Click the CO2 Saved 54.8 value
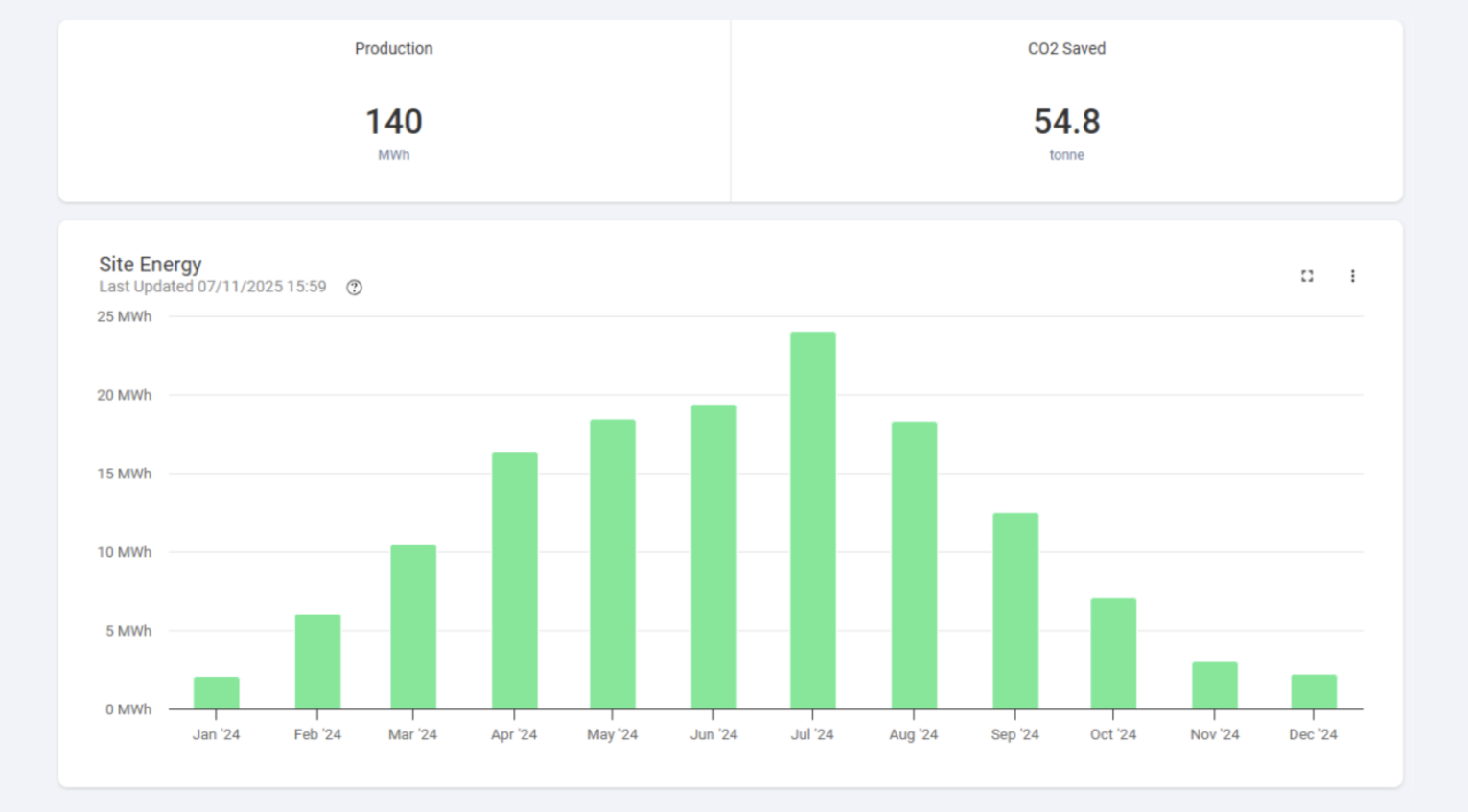This screenshot has height=812, width=1468. (x=1066, y=123)
